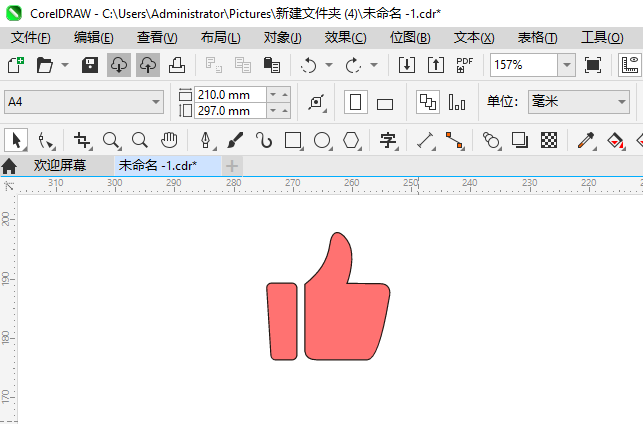Select the Zoom tool with flyout
Screen dimensions: 643x424
click(112, 141)
